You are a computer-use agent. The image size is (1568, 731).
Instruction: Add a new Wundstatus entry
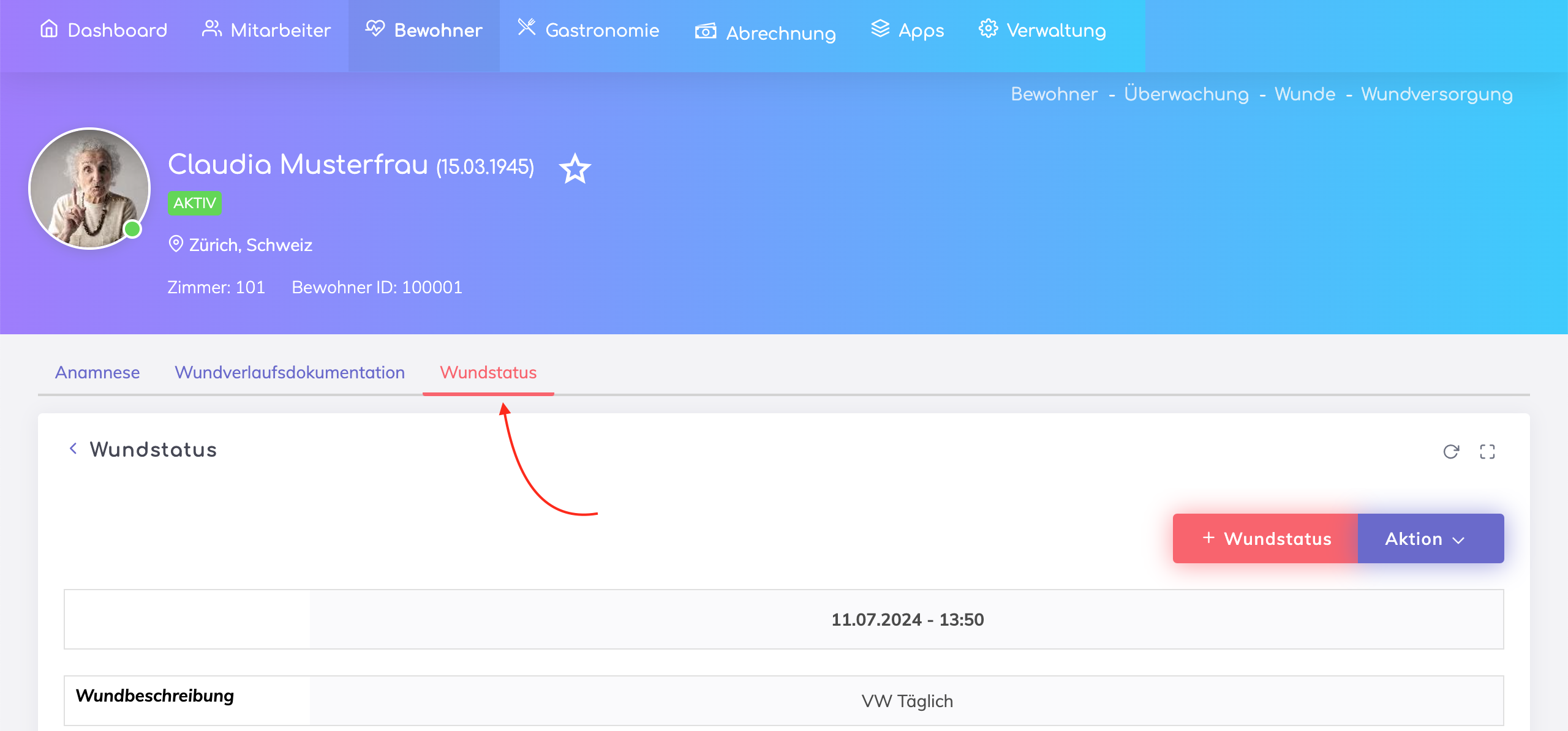[x=1265, y=539]
